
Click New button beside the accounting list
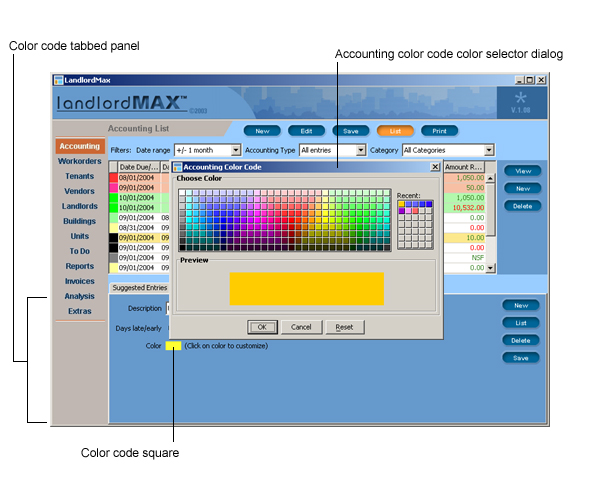(523, 188)
